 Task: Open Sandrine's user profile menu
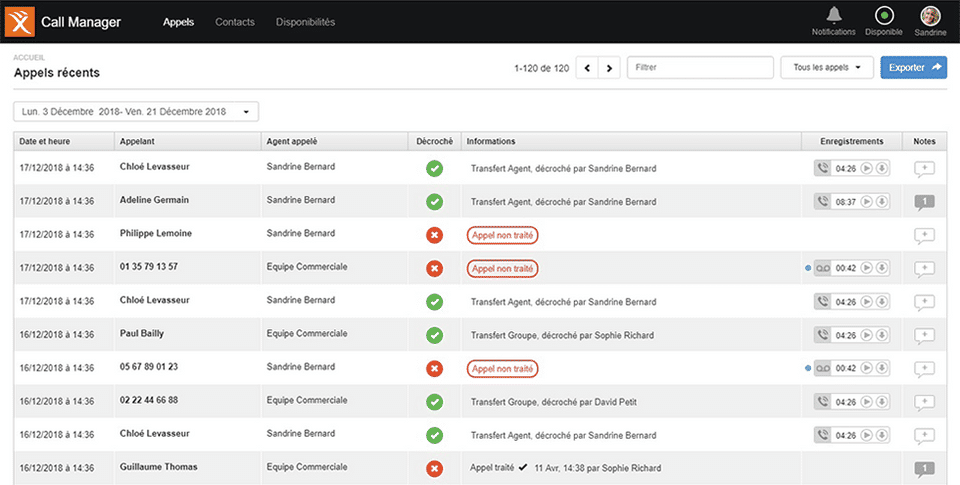point(930,16)
